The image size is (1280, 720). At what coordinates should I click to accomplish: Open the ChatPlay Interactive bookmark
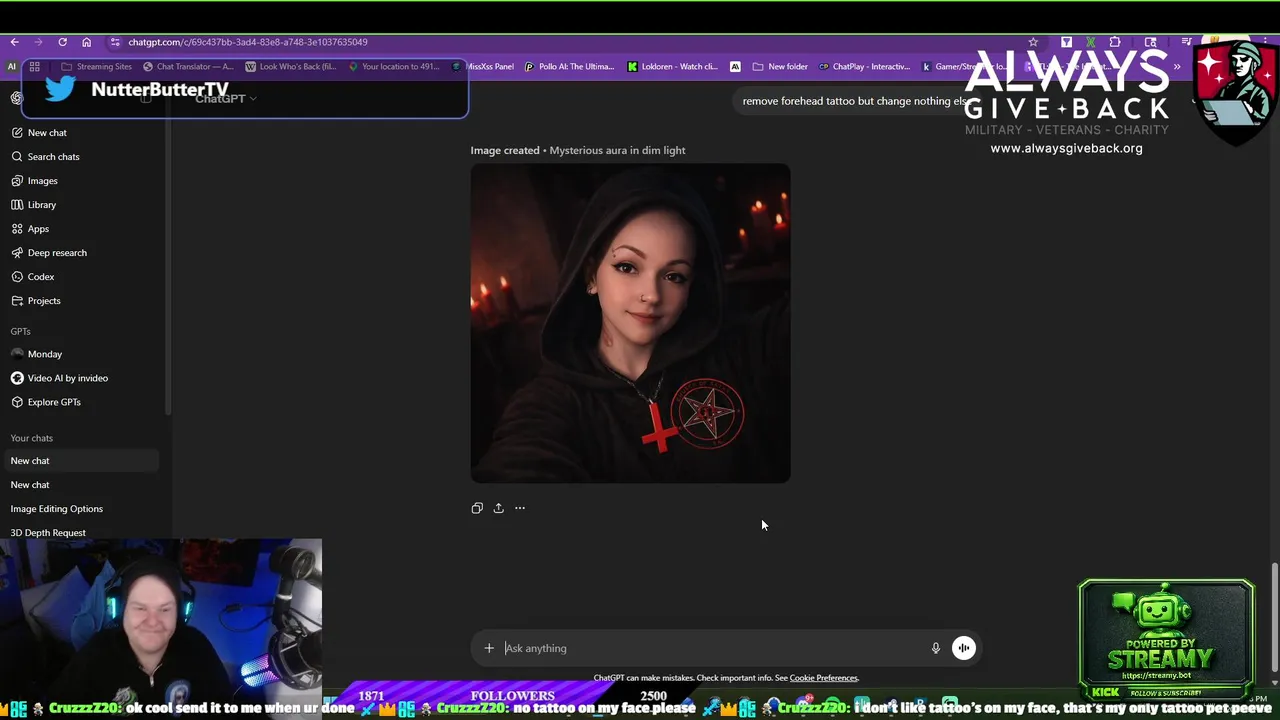(x=864, y=67)
